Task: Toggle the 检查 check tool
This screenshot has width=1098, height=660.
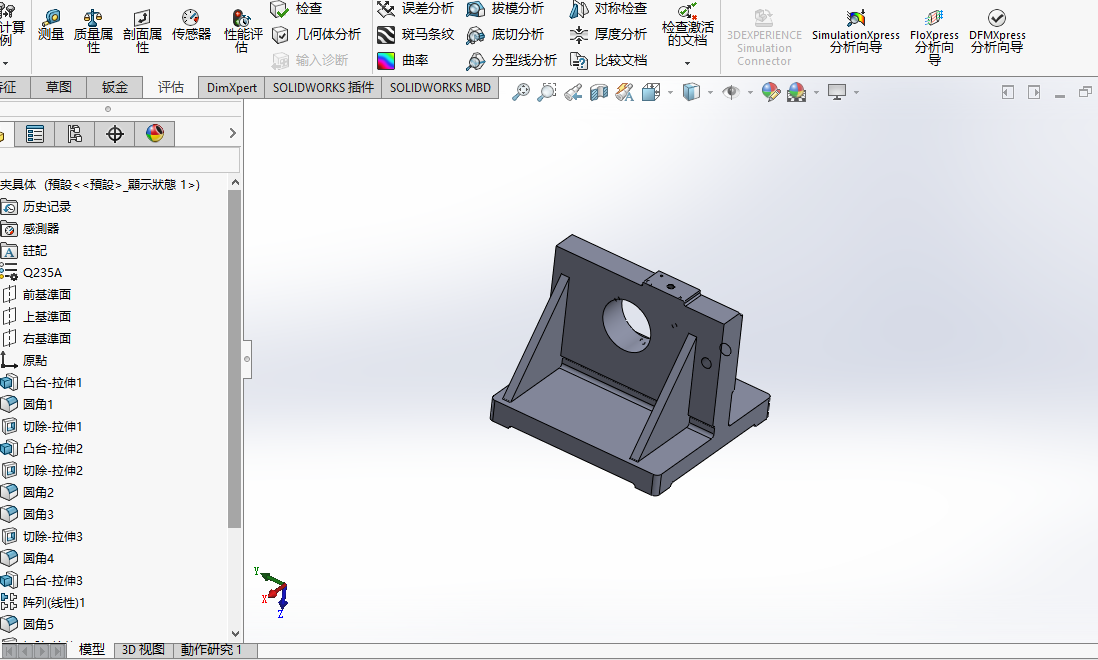Action: [x=297, y=9]
